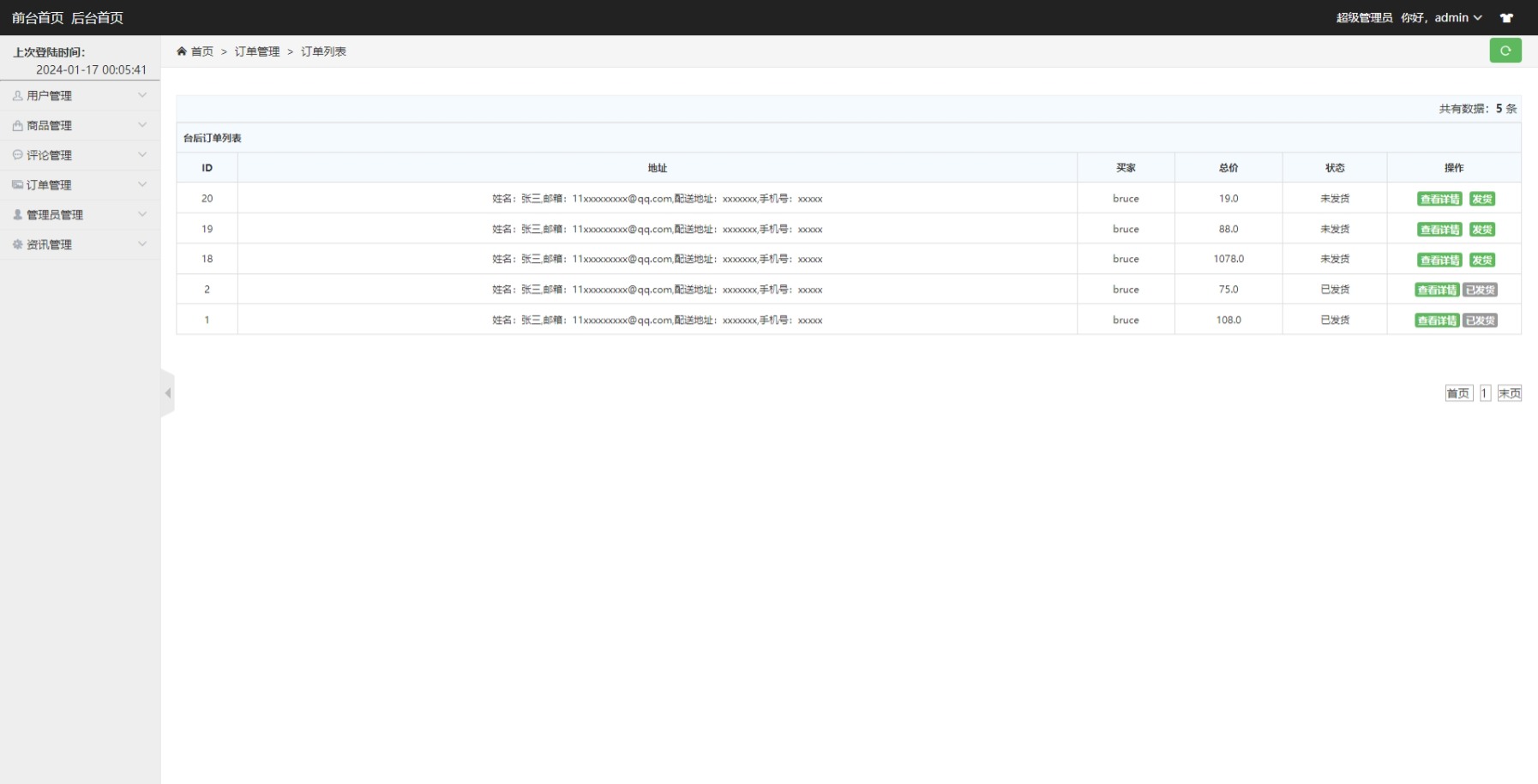Ship order ID 20 with 发货
Image resolution: width=1538 pixels, height=784 pixels.
[x=1482, y=199]
